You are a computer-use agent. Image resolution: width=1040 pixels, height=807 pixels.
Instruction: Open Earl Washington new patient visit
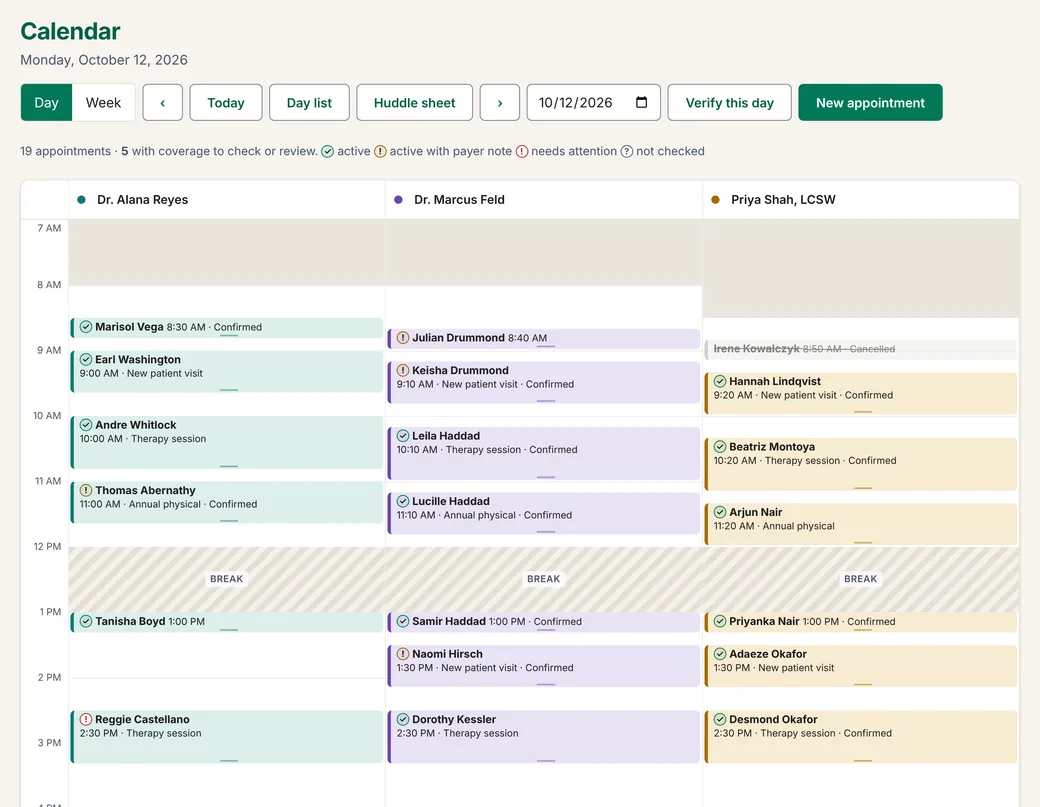click(227, 371)
